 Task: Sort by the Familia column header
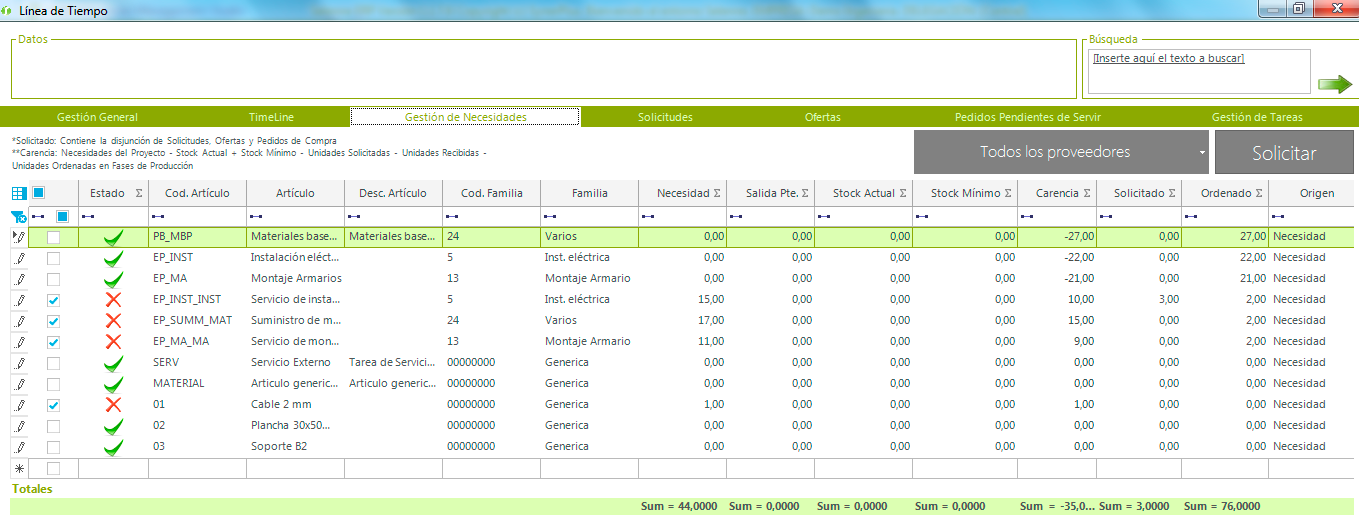point(589,193)
